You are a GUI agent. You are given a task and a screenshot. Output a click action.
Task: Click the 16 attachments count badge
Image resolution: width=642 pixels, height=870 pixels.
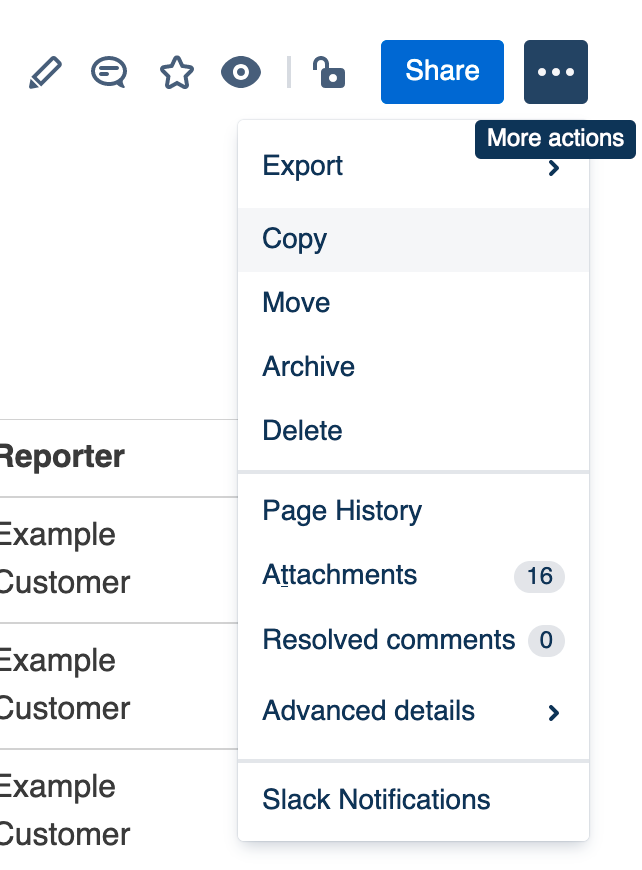click(x=539, y=576)
